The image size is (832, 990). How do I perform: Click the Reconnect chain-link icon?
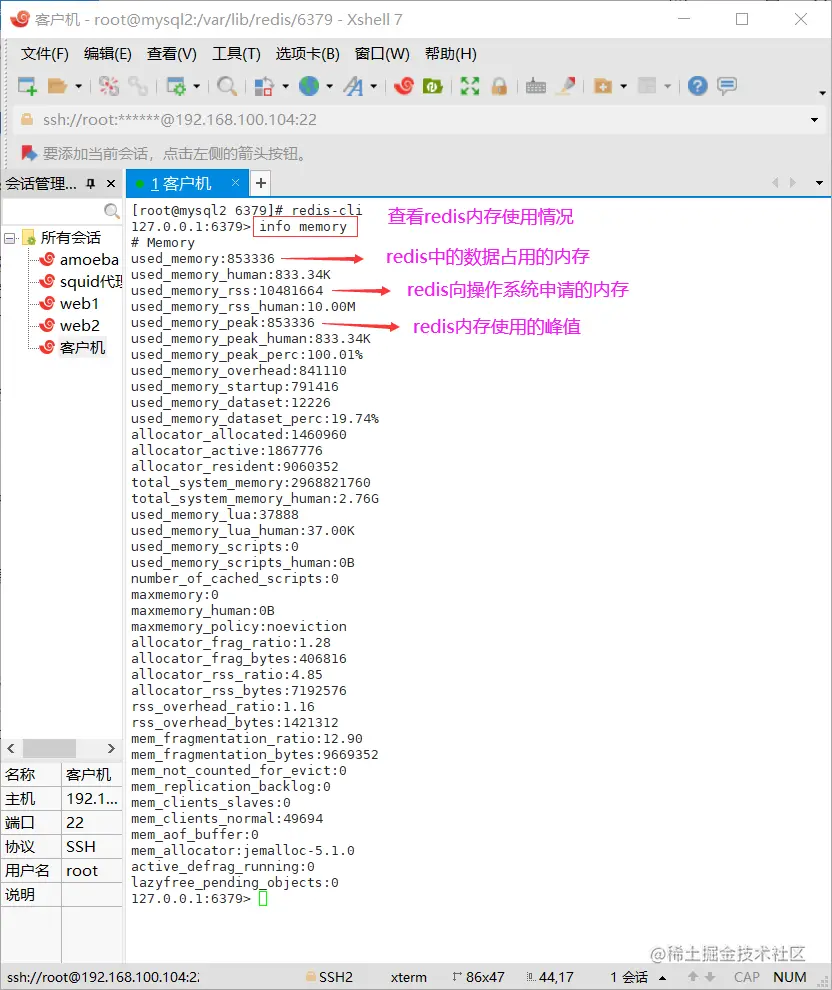pyautogui.click(x=138, y=86)
